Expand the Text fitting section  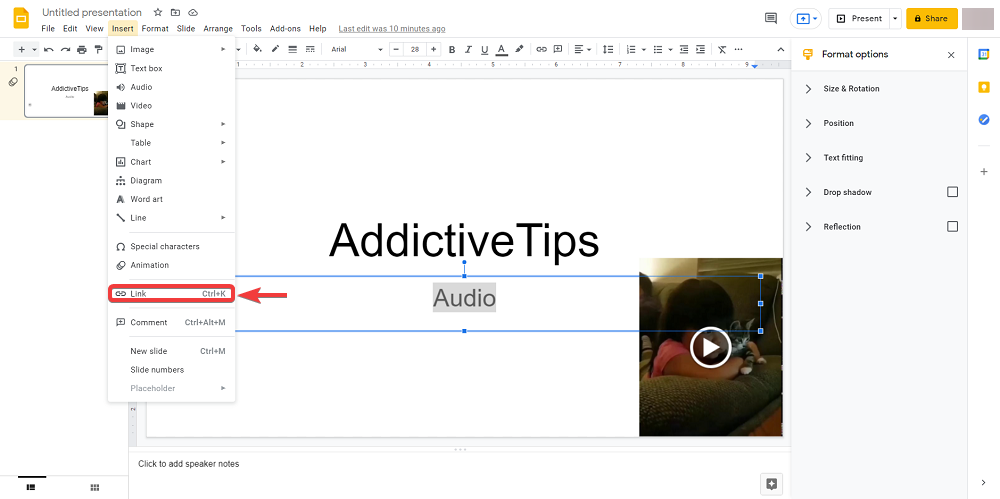(842, 158)
